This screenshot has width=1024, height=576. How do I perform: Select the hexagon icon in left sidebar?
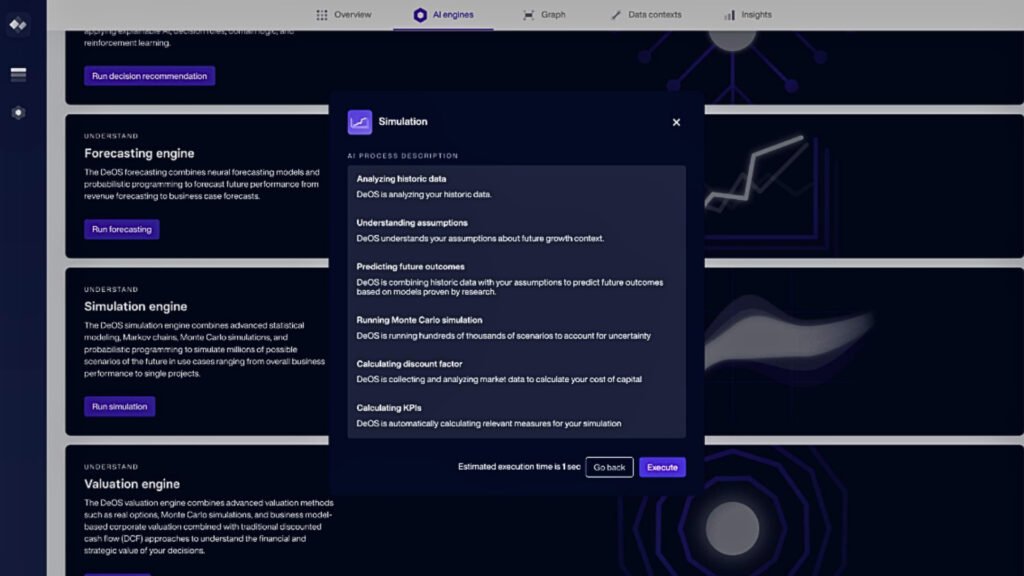[18, 112]
